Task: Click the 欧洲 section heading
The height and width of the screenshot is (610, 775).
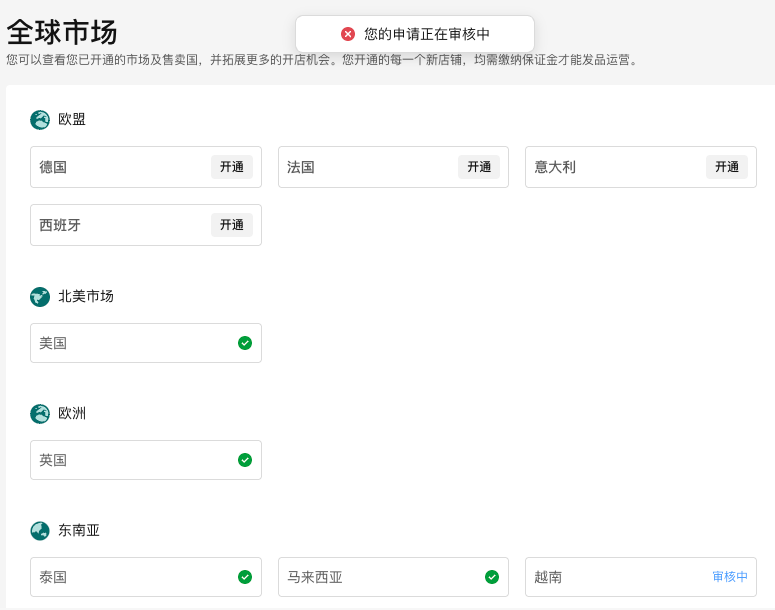Action: (x=72, y=413)
